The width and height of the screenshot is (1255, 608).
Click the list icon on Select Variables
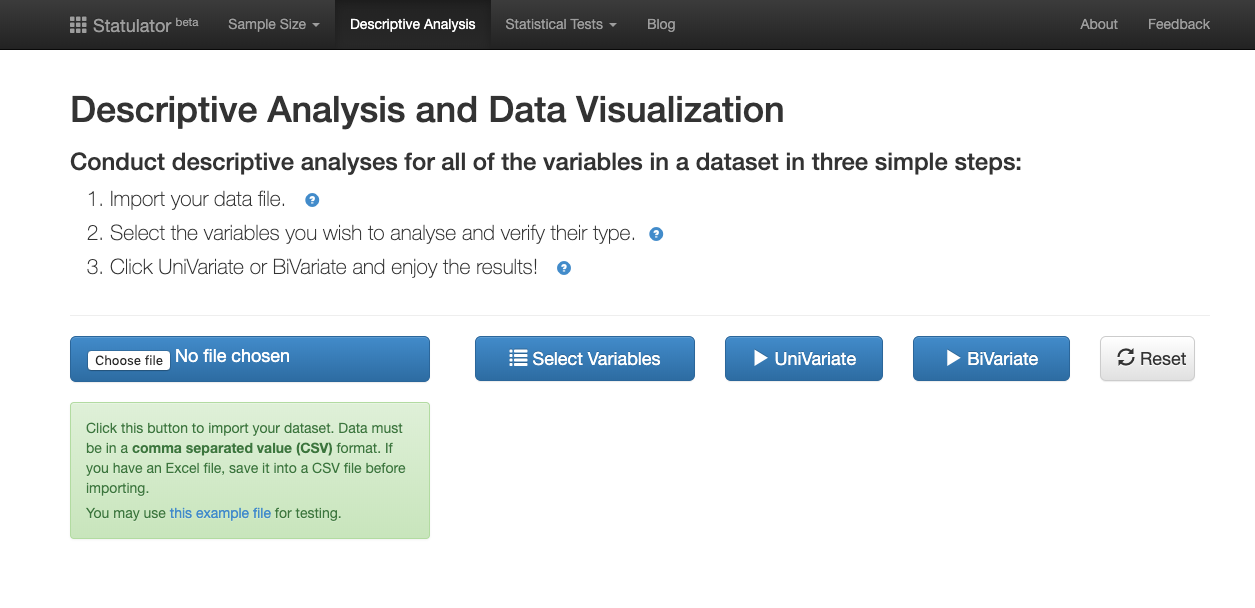pyautogui.click(x=521, y=358)
